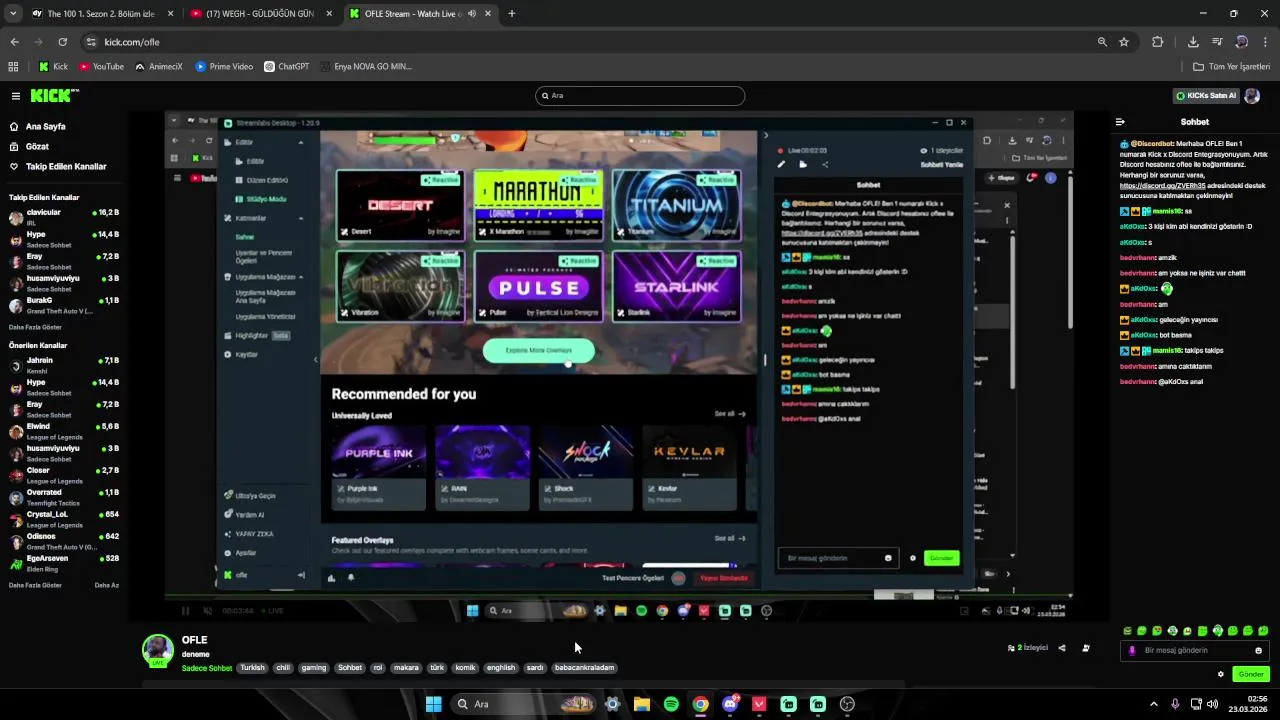Open Tüm Yer İşaretleri bookmarks folder
The image size is (1280, 720).
click(1232, 67)
